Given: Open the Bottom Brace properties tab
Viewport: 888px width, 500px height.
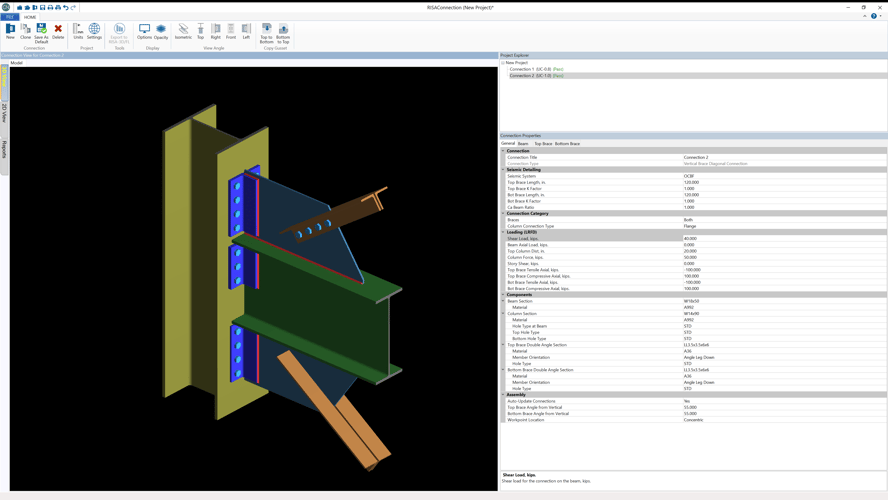Looking at the screenshot, I should pyautogui.click(x=567, y=144).
